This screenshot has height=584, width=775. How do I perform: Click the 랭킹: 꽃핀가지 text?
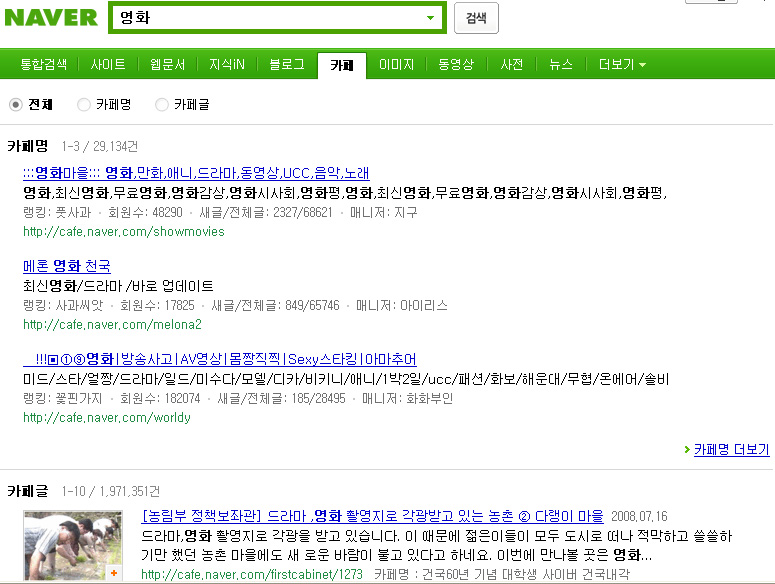coord(63,398)
